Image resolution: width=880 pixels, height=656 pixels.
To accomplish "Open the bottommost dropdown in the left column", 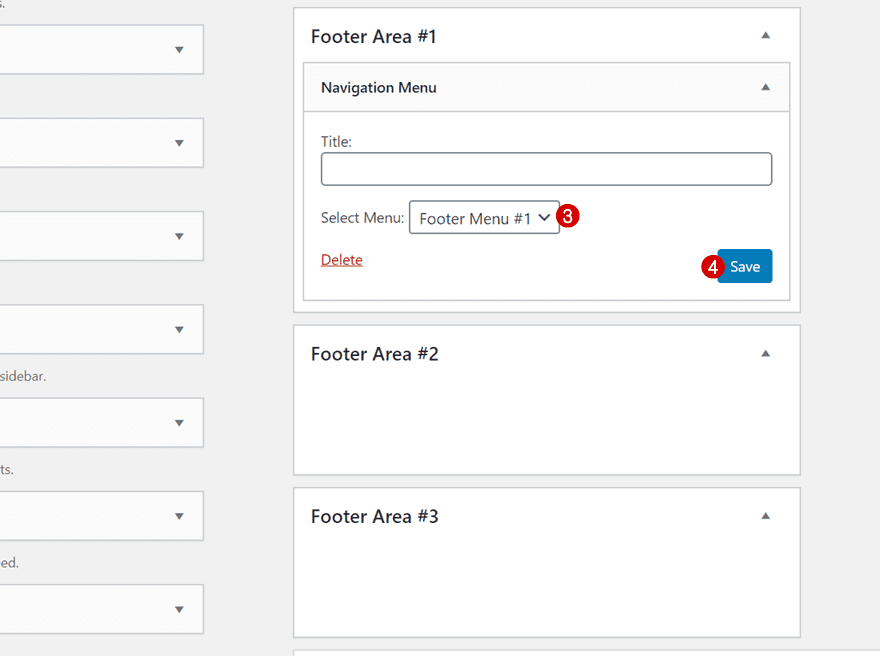I will [x=100, y=609].
